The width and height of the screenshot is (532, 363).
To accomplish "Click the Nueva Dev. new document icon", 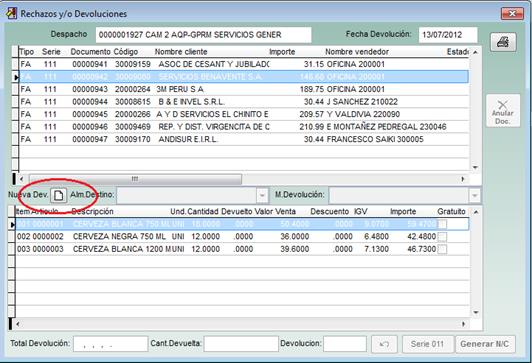I will click(59, 195).
